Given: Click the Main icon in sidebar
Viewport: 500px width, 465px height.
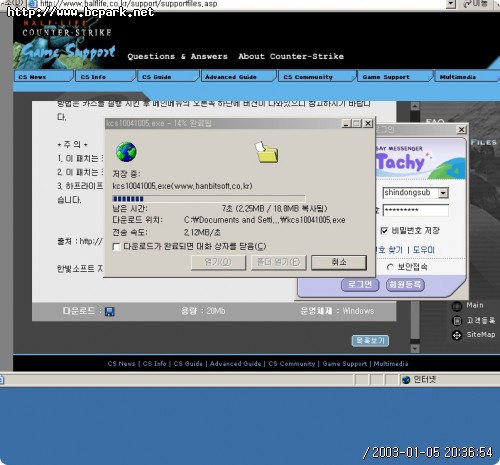Looking at the screenshot, I should pos(457,306).
